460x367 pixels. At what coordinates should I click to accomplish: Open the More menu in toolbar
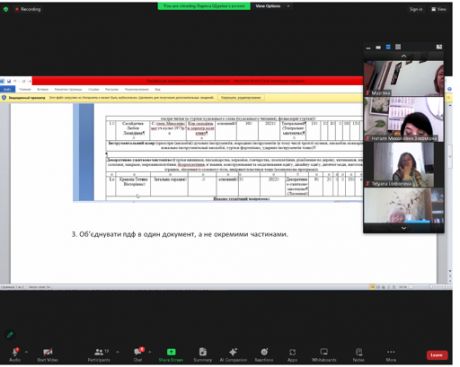(x=391, y=354)
